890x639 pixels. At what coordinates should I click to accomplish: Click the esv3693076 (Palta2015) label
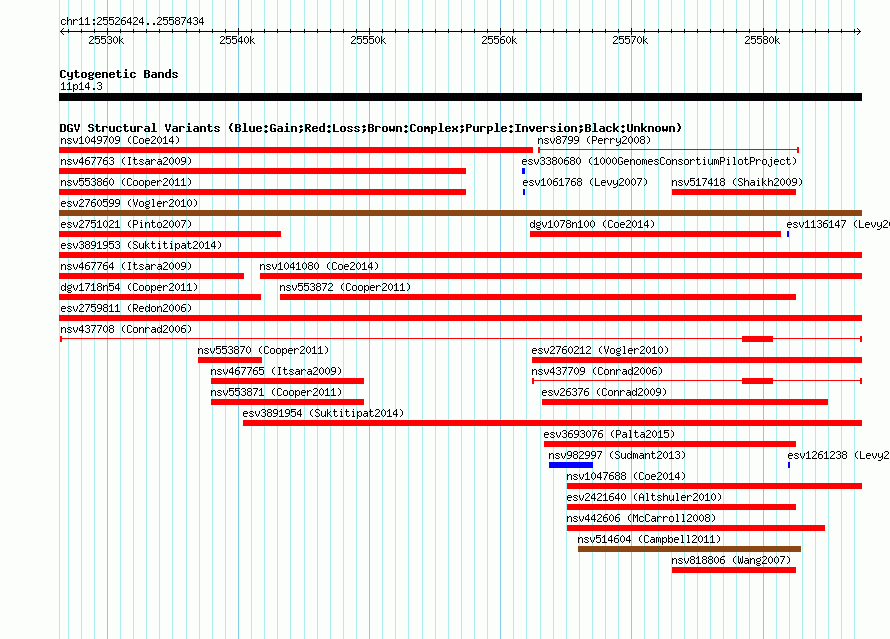pyautogui.click(x=609, y=434)
